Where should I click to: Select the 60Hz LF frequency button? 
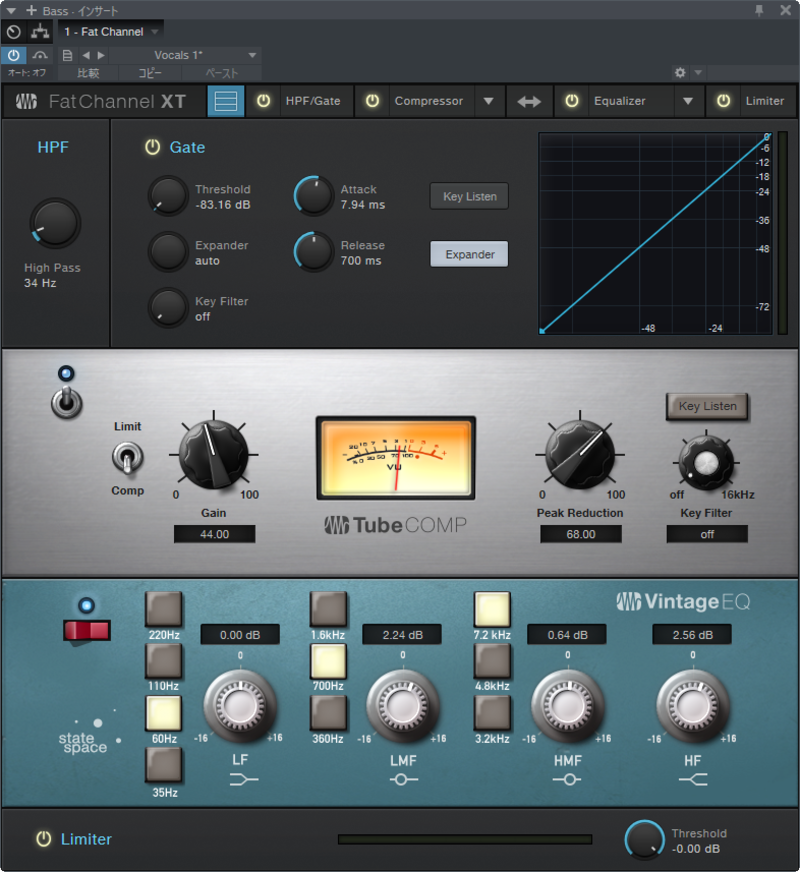[164, 713]
